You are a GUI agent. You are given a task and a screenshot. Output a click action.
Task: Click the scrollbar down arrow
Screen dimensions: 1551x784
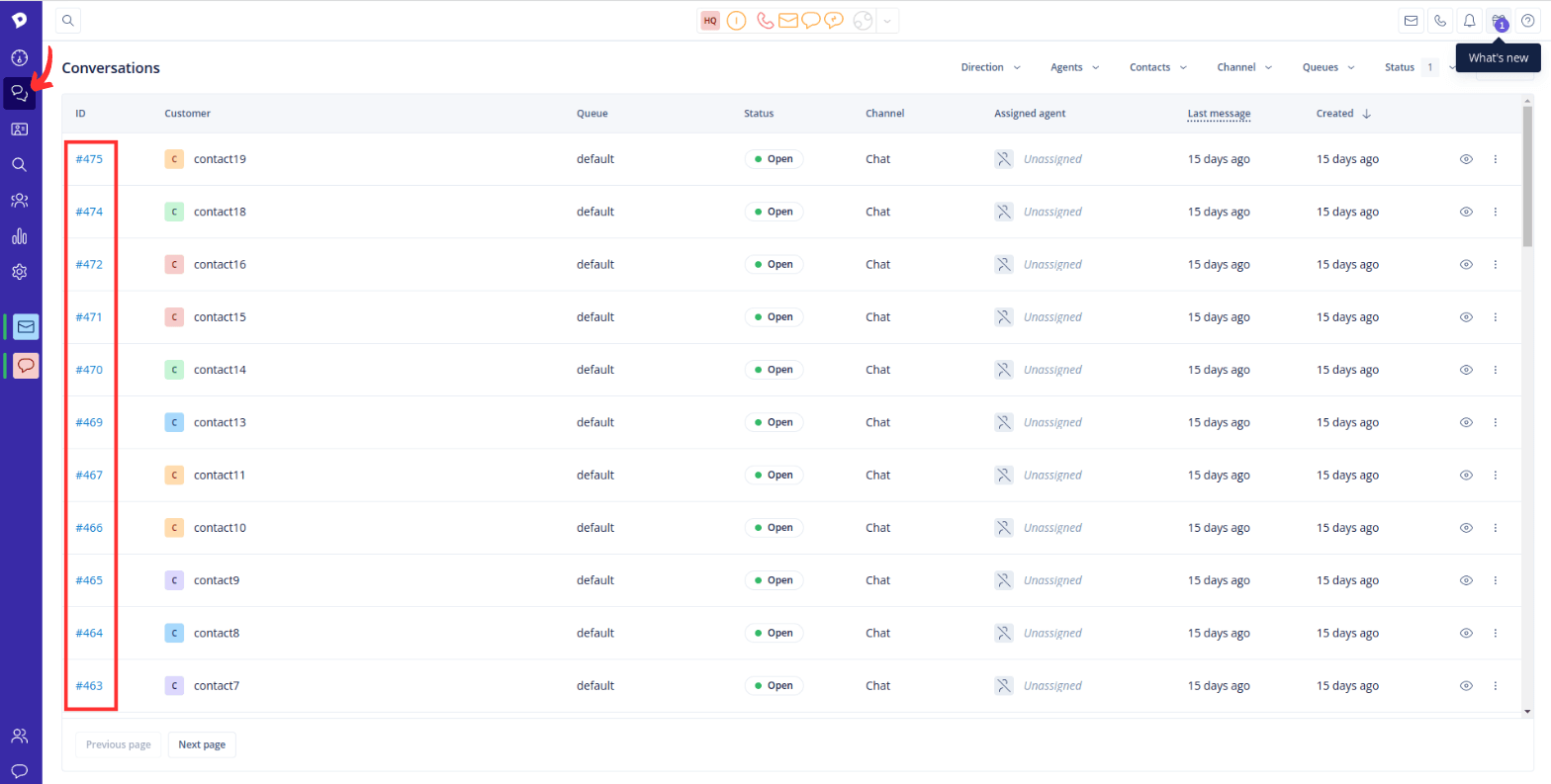coord(1527,711)
